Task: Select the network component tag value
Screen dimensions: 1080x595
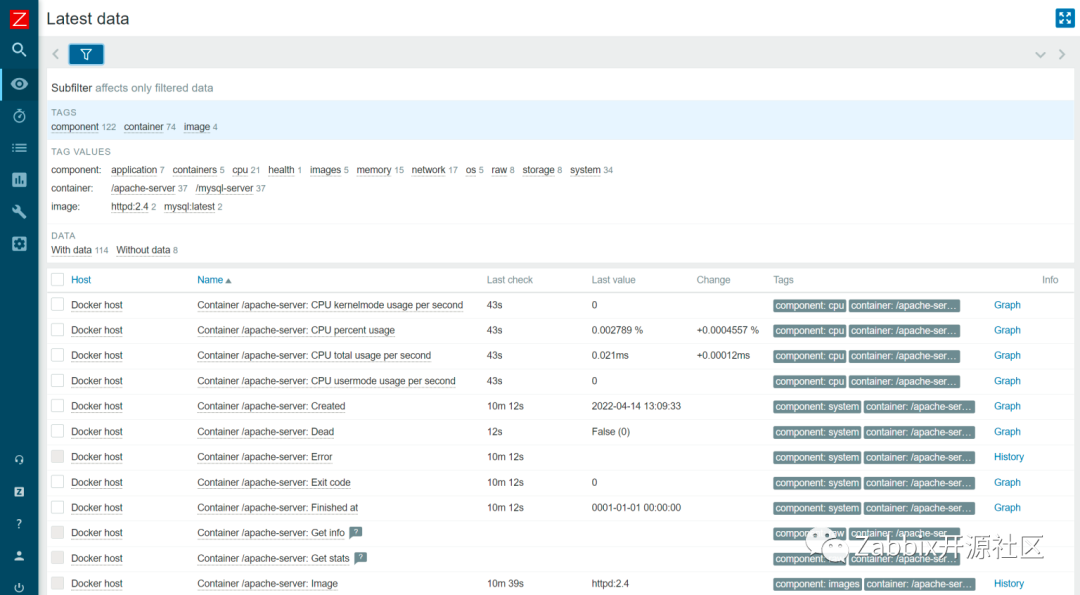Action: (x=428, y=169)
